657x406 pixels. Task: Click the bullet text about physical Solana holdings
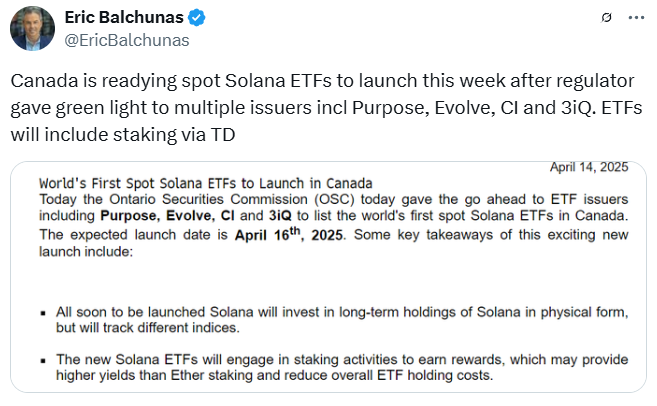[340, 313]
